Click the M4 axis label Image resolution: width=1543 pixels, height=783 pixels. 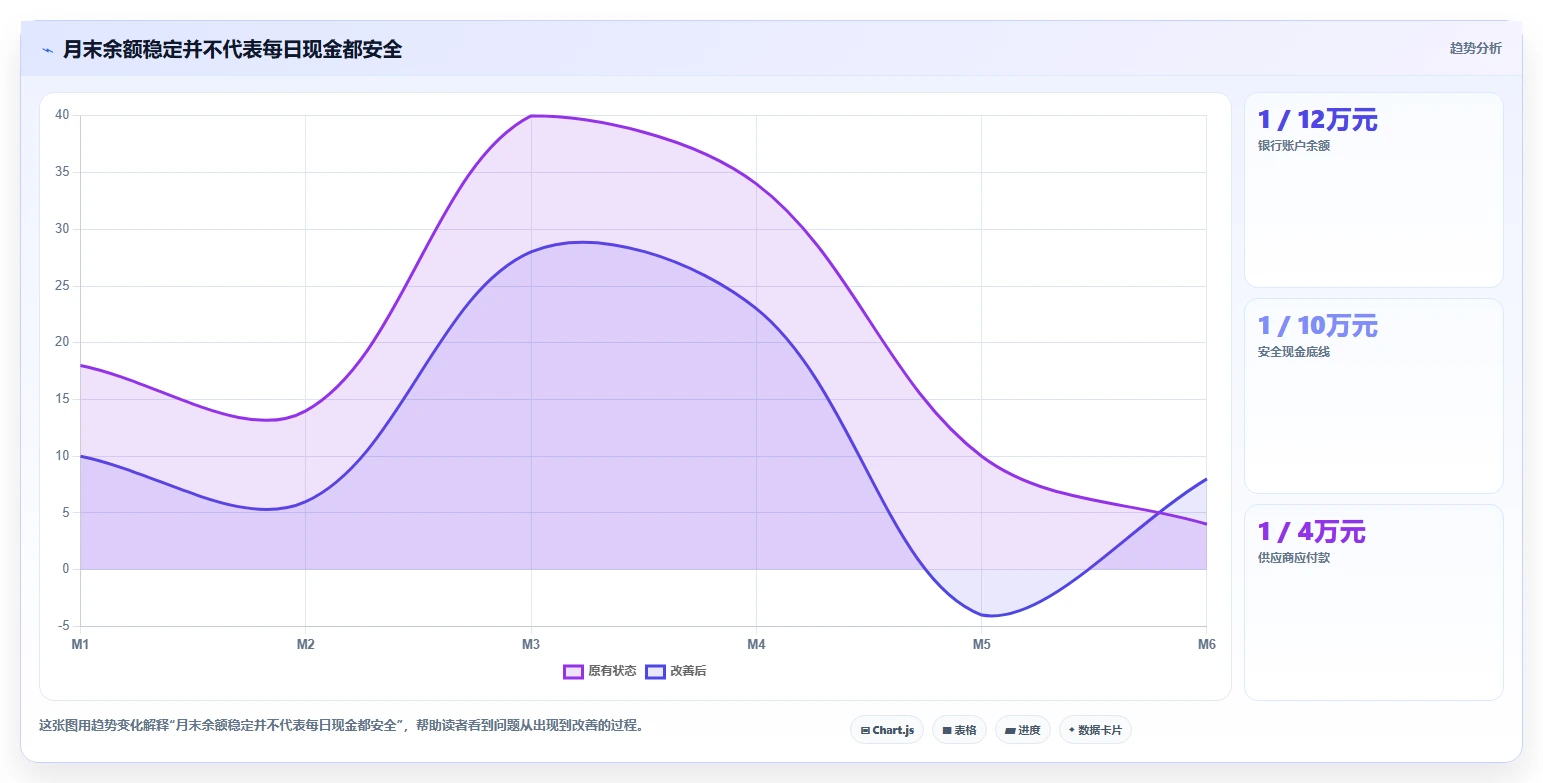(x=756, y=644)
